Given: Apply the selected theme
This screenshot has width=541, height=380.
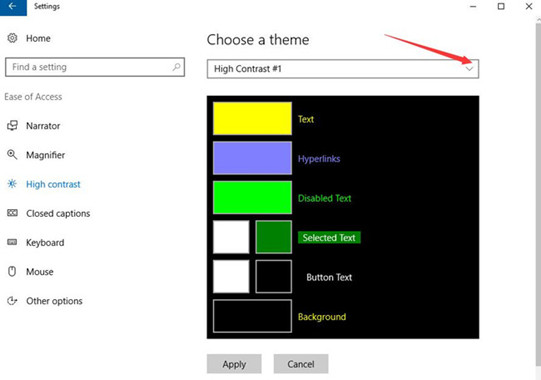Looking at the screenshot, I should click(234, 364).
